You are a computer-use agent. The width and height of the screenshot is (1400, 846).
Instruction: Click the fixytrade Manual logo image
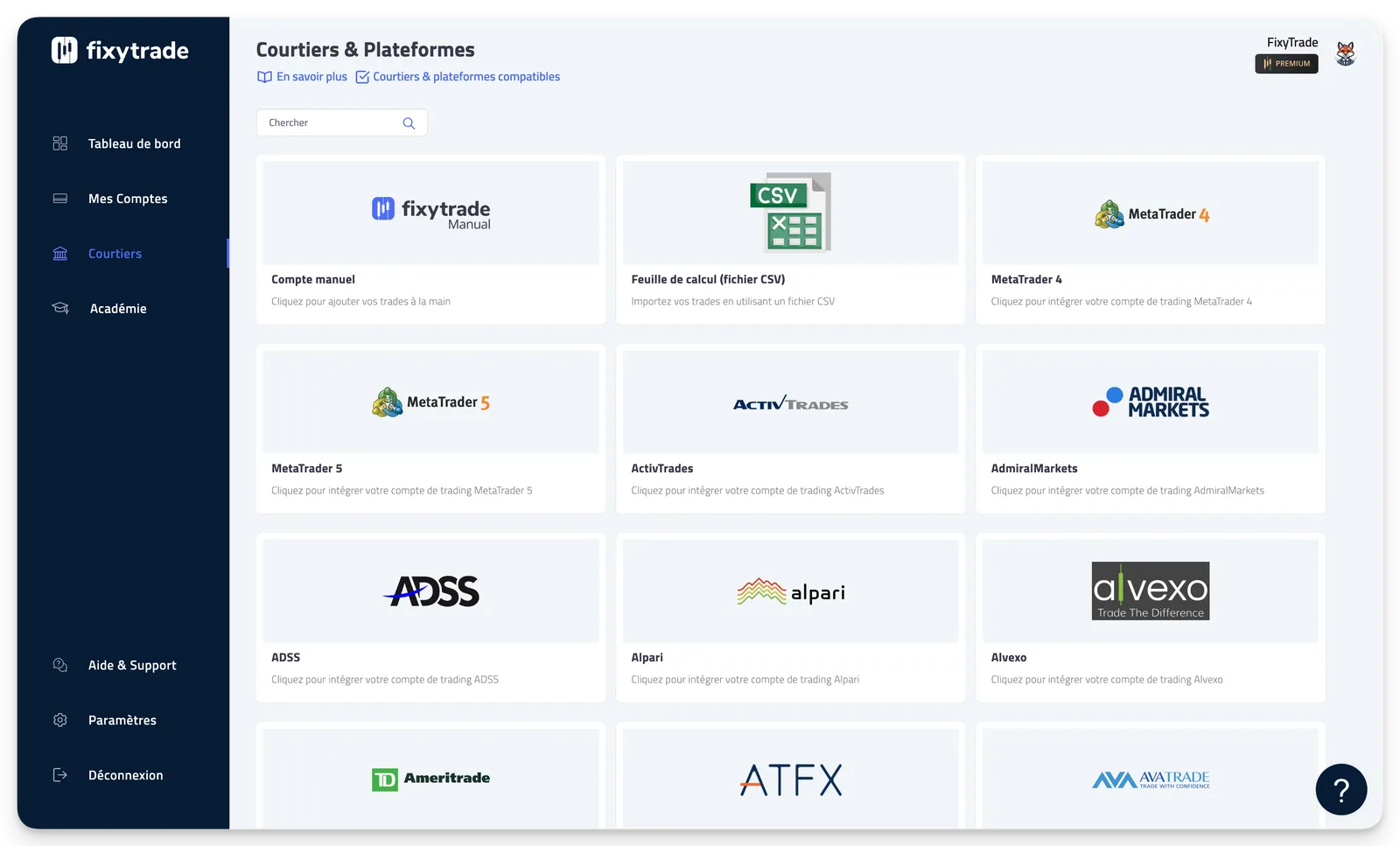[x=431, y=213]
